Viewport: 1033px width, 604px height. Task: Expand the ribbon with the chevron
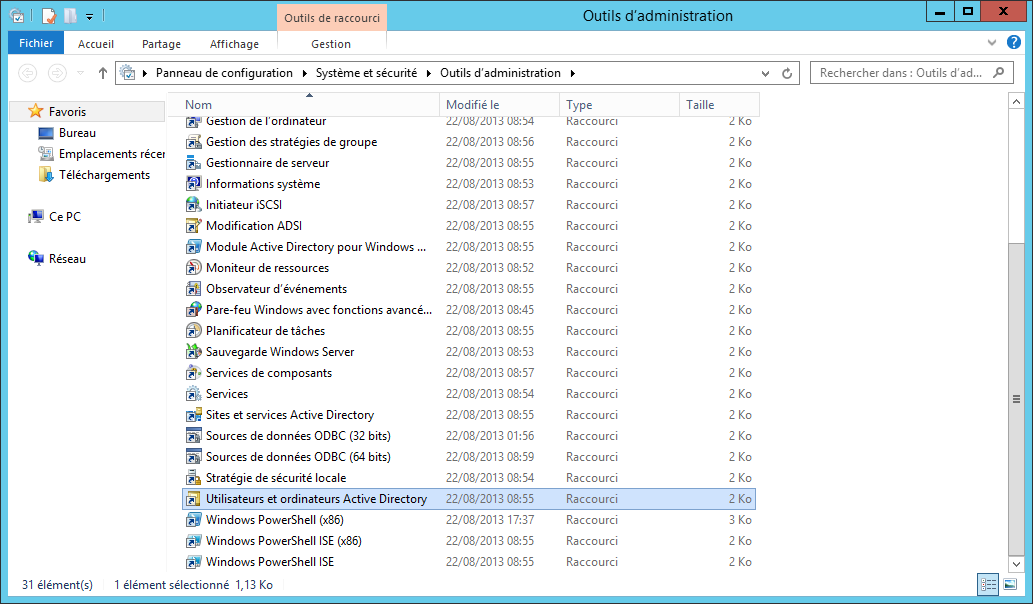click(991, 43)
